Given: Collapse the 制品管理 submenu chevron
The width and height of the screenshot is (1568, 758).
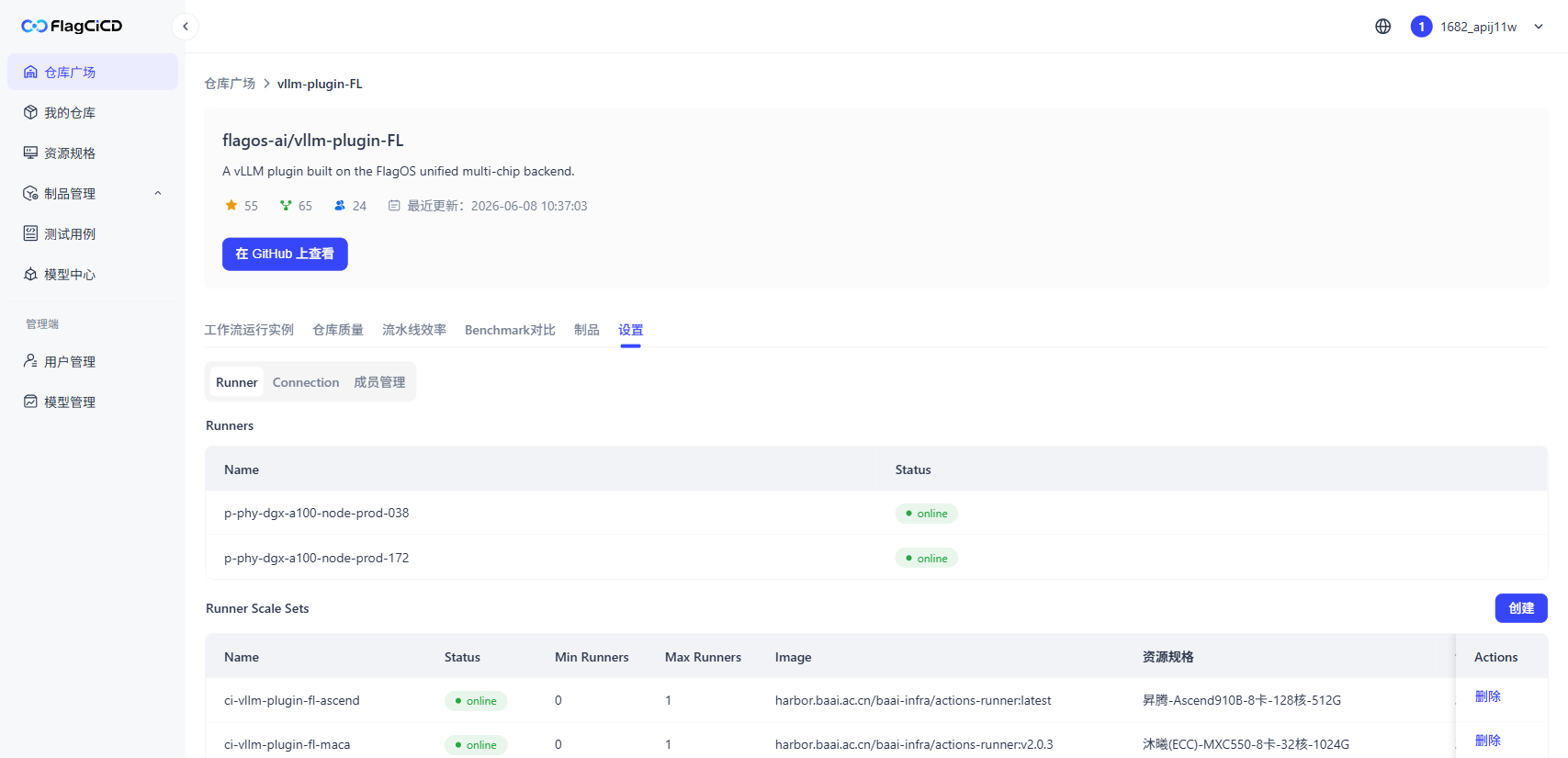Looking at the screenshot, I should [x=158, y=193].
